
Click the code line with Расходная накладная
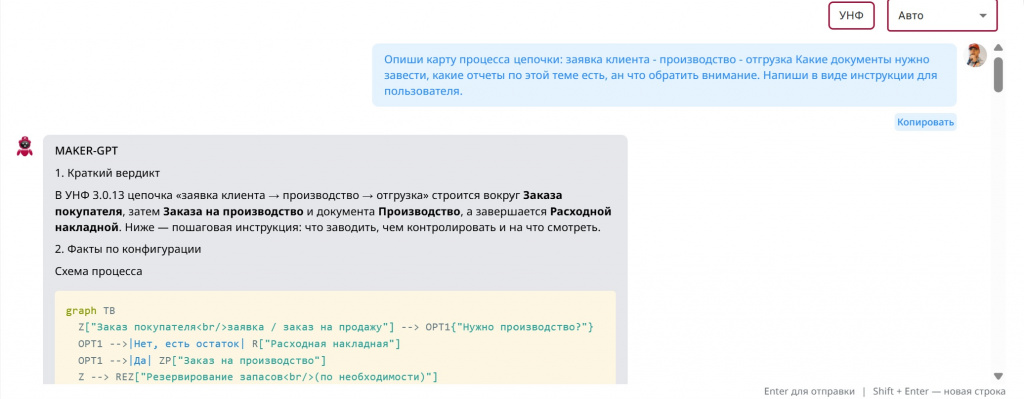(x=238, y=343)
